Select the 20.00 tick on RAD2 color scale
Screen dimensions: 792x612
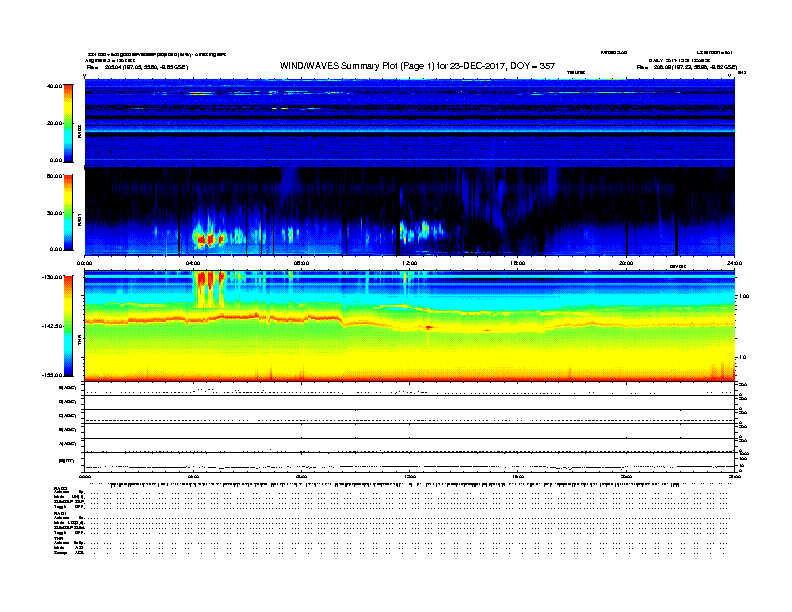point(54,123)
